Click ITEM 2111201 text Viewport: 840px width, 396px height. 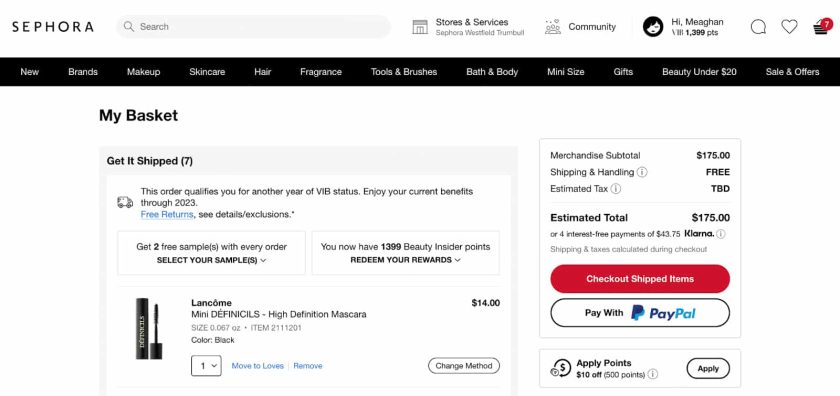[x=276, y=327]
